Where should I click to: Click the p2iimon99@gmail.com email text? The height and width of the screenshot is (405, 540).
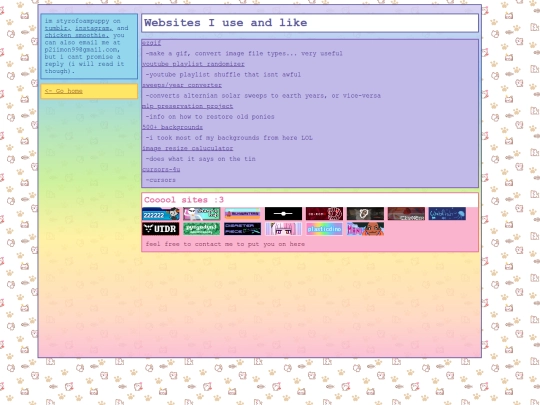82,50
